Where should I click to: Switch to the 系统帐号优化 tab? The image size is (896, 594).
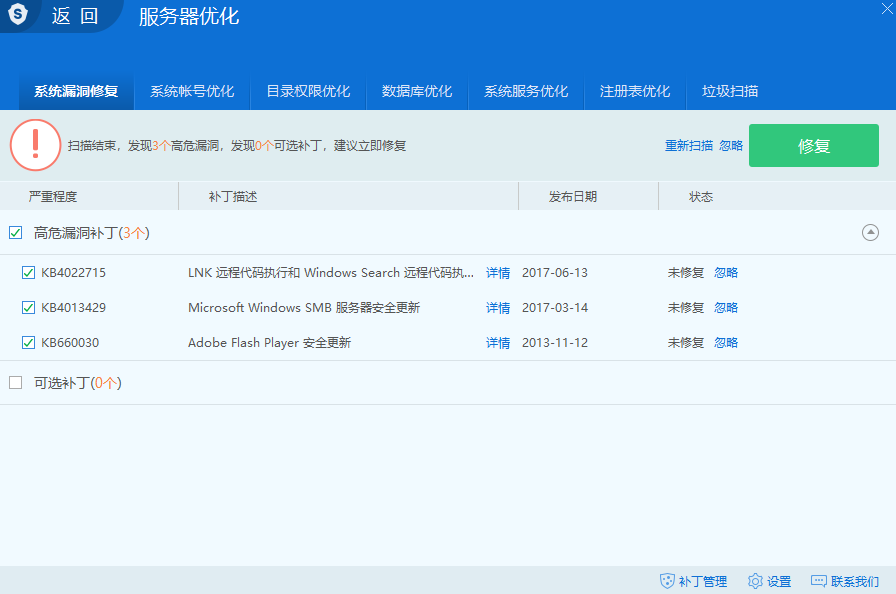point(192,91)
